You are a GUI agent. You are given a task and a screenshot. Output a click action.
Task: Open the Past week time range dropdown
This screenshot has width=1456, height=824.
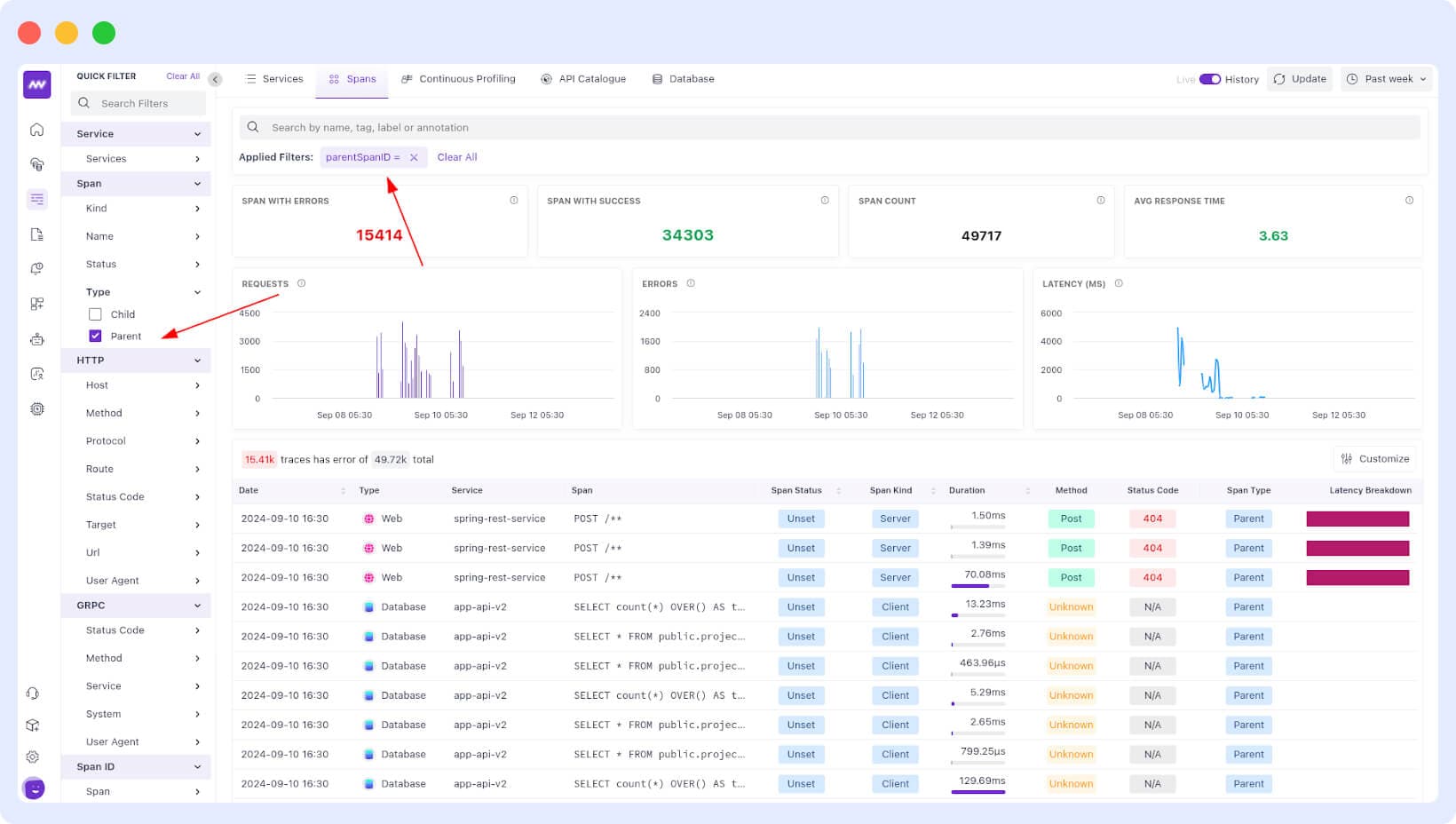click(x=1389, y=79)
